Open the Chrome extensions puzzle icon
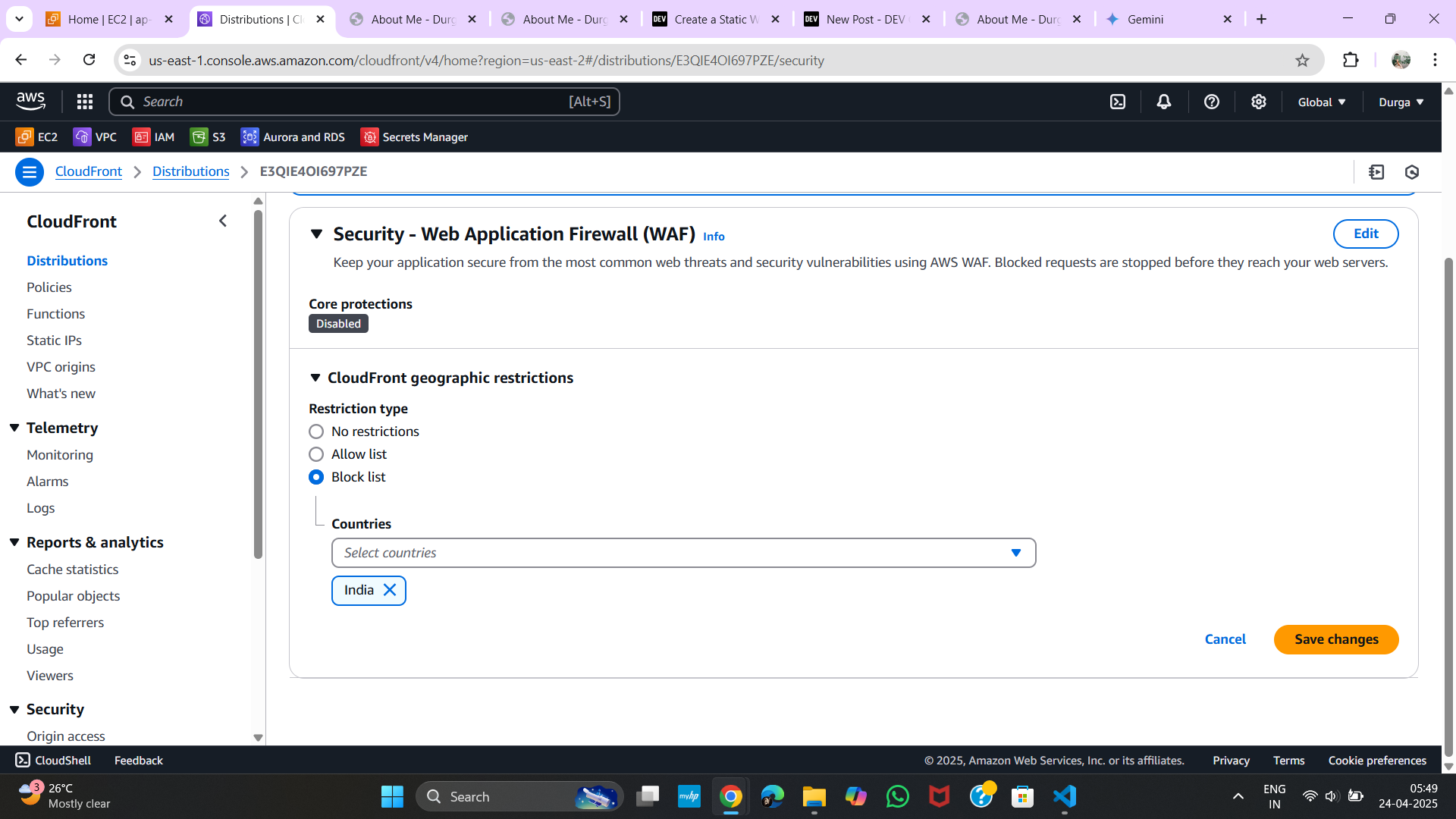The width and height of the screenshot is (1456, 819). [1351, 60]
